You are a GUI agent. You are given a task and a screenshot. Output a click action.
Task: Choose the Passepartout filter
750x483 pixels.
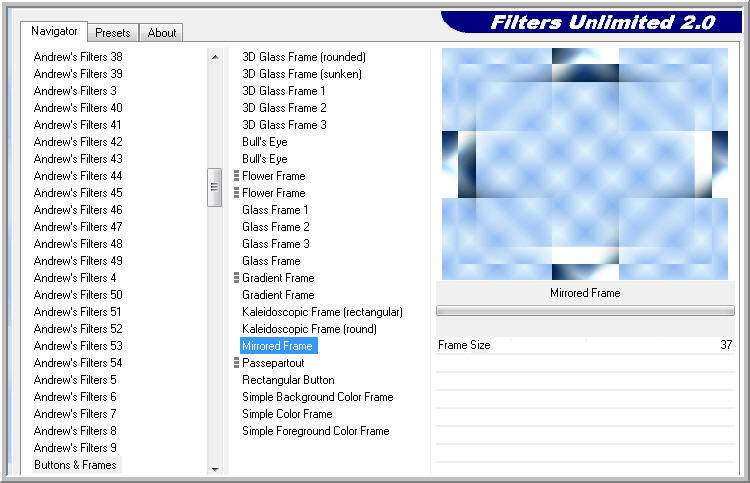(x=273, y=362)
